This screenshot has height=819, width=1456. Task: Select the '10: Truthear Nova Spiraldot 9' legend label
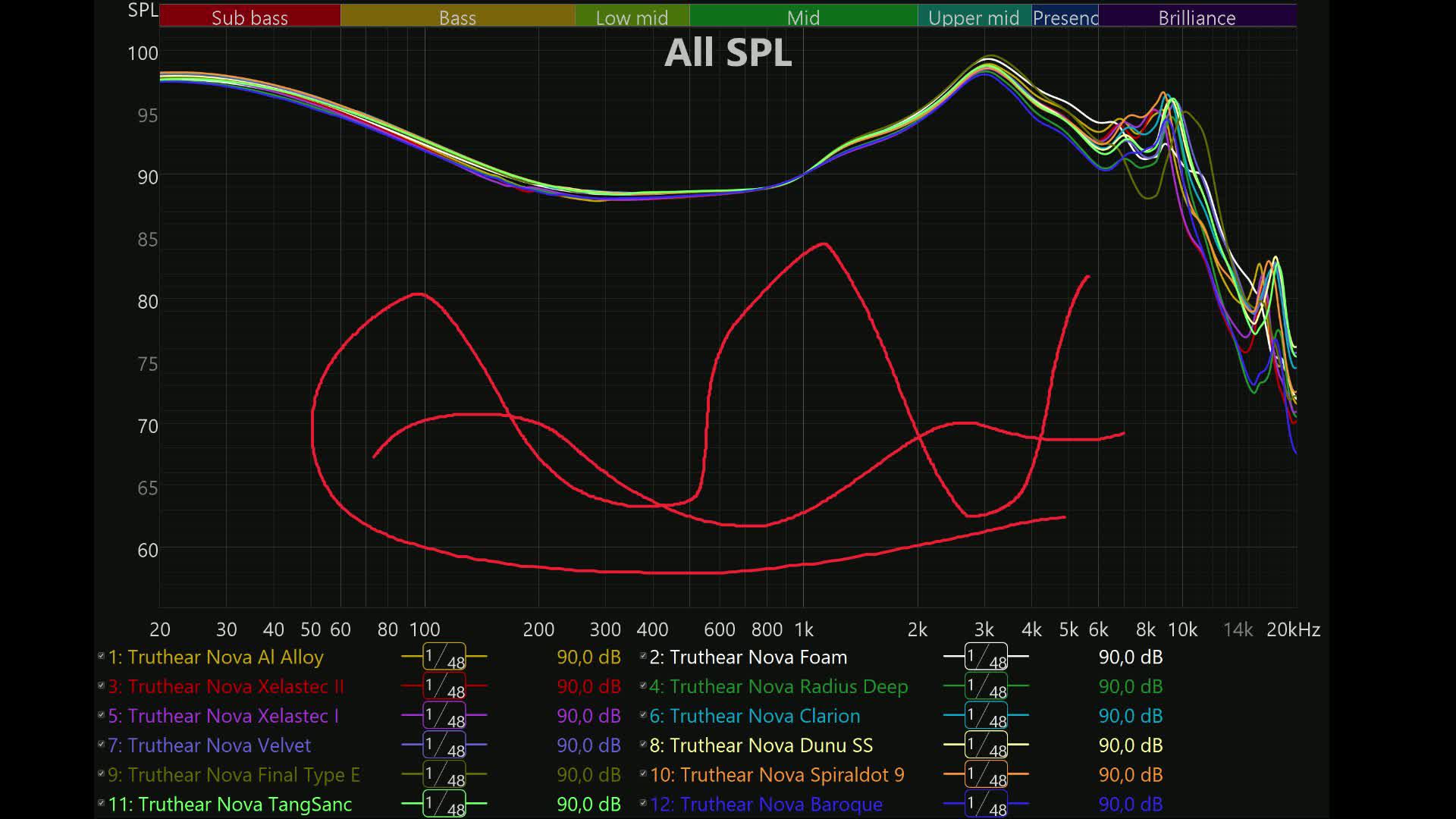click(777, 775)
